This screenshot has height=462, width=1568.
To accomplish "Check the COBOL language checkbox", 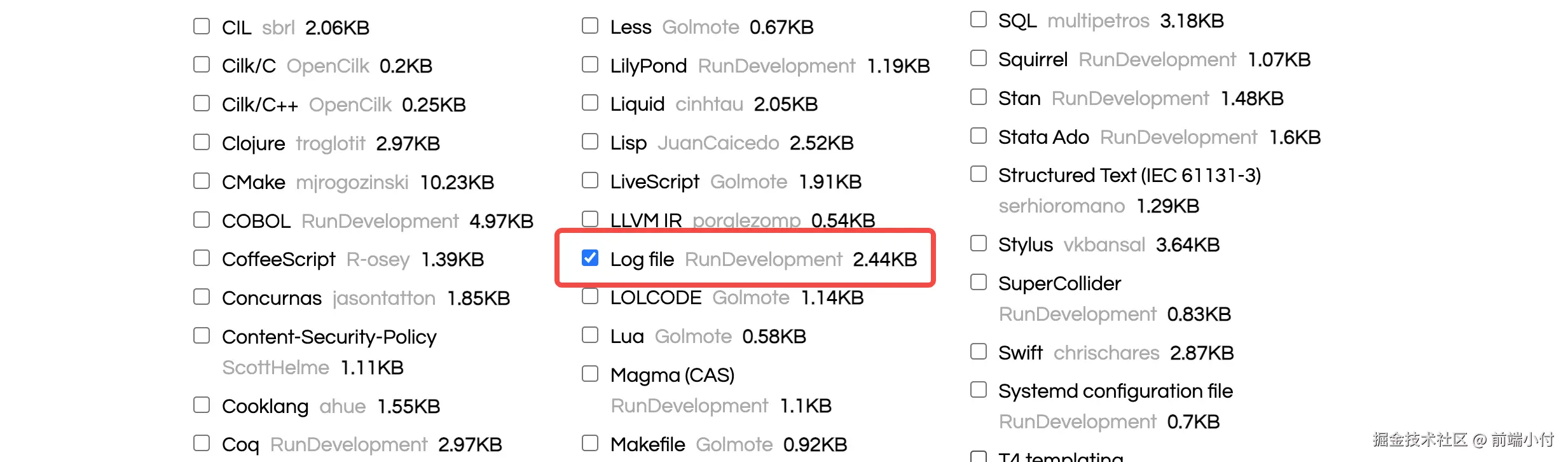I will [202, 220].
